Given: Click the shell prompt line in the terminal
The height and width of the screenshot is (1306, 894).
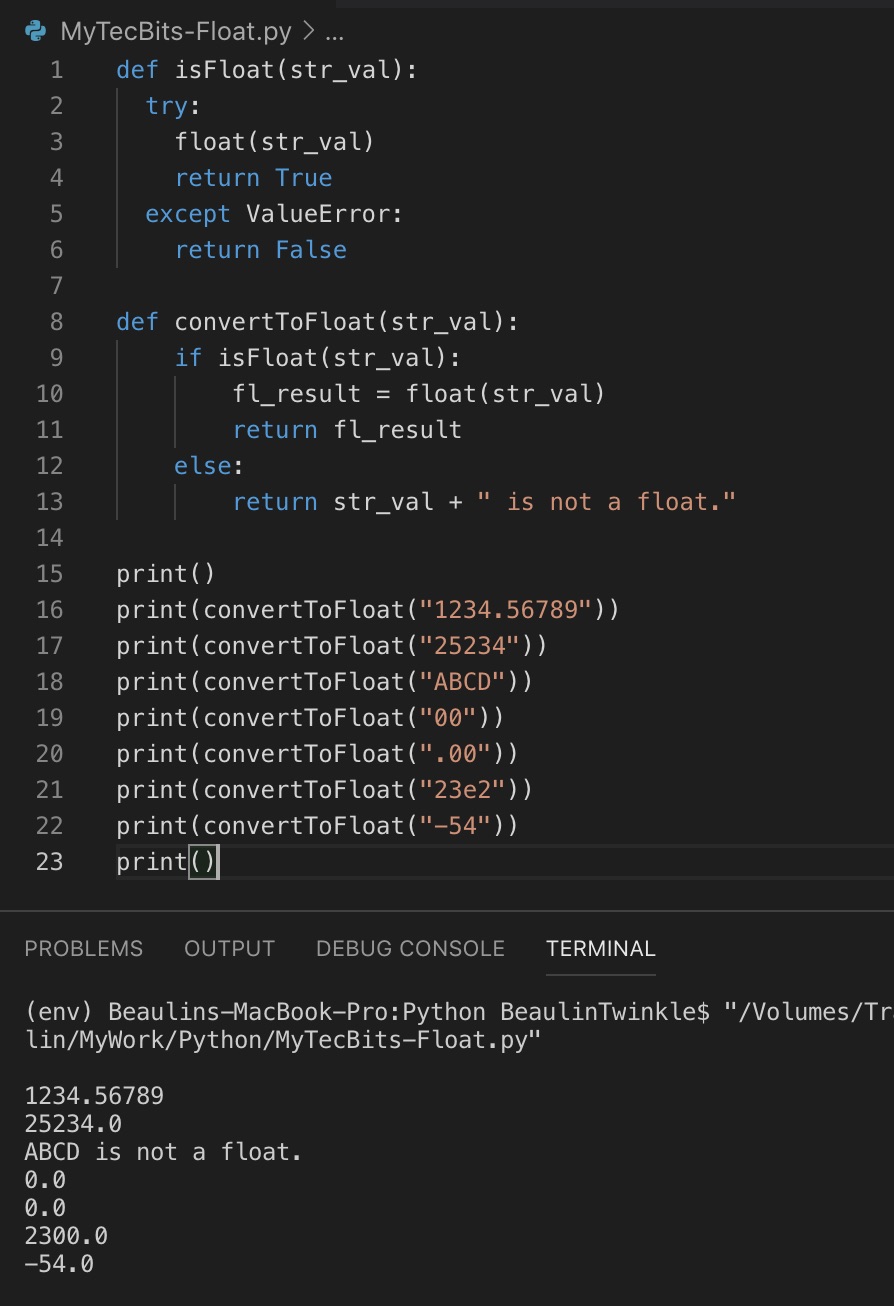Looking at the screenshot, I should [300, 1012].
